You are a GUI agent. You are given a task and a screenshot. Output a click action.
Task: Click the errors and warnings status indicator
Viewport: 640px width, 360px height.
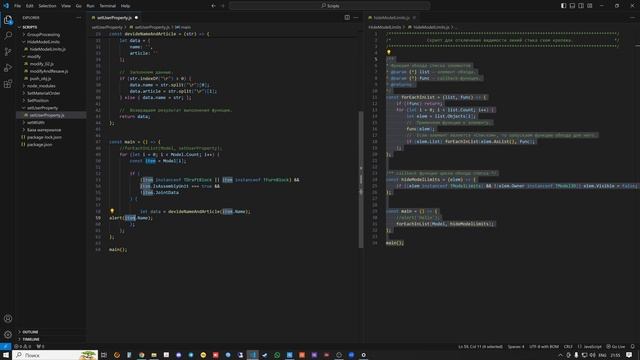(22, 346)
